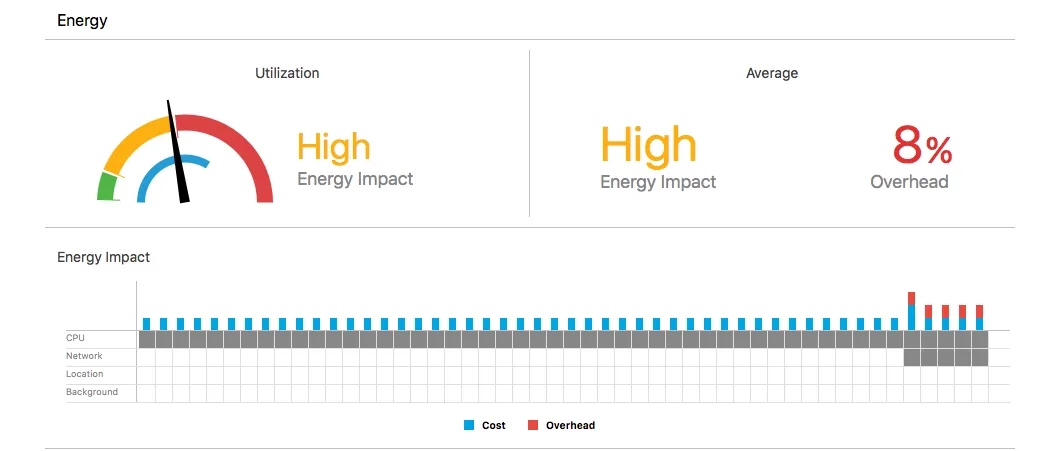Click the green segment of the gauge
The height and width of the screenshot is (451, 1056).
coord(107,186)
